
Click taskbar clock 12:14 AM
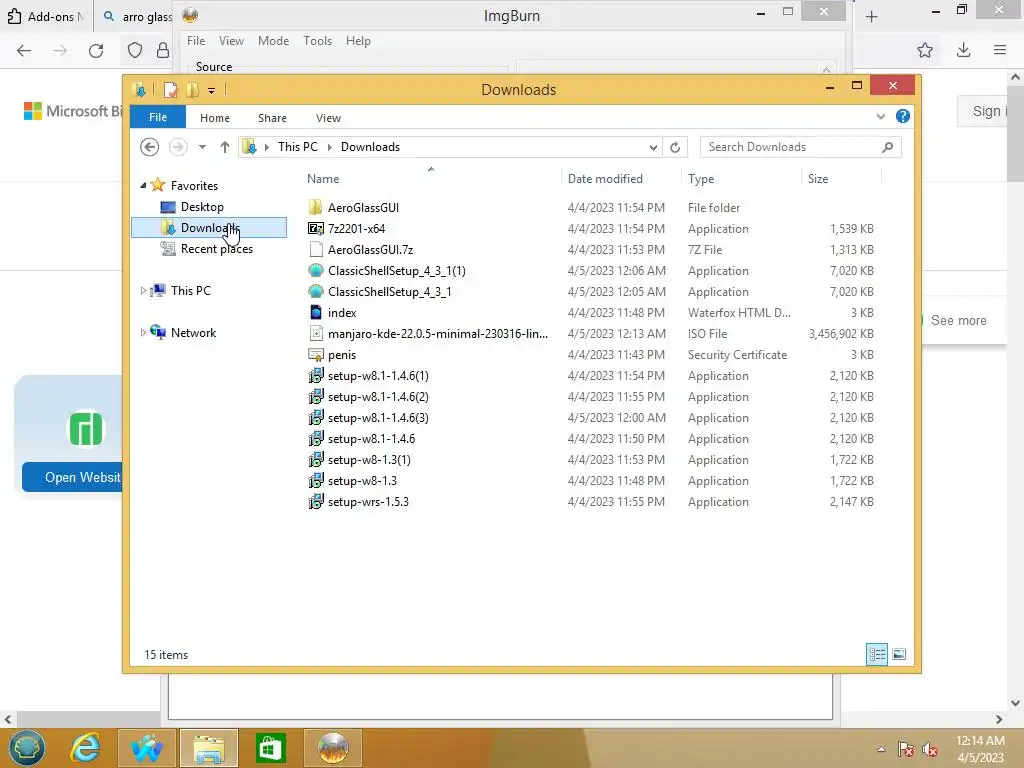click(980, 741)
